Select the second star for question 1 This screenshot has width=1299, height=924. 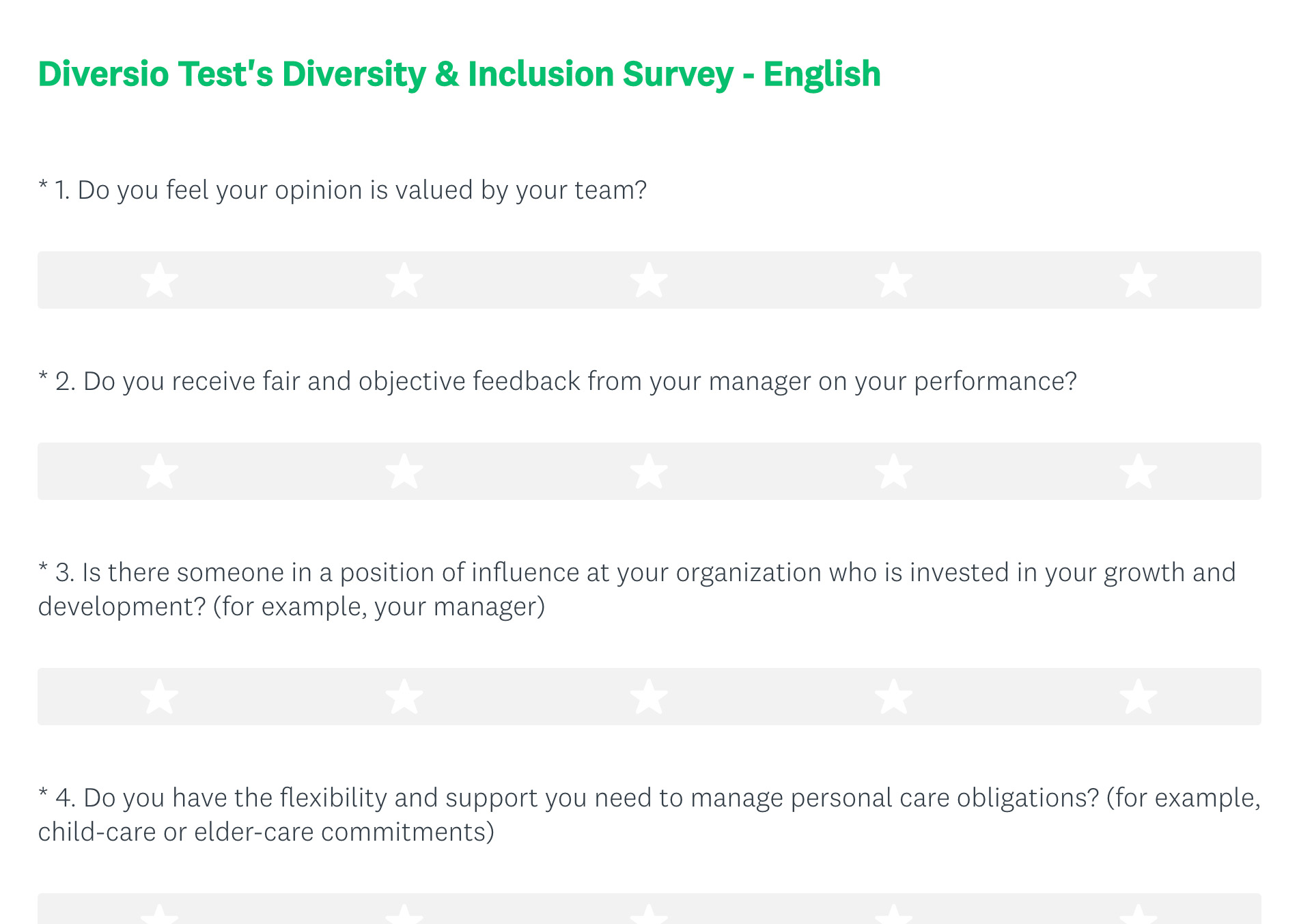(x=404, y=280)
